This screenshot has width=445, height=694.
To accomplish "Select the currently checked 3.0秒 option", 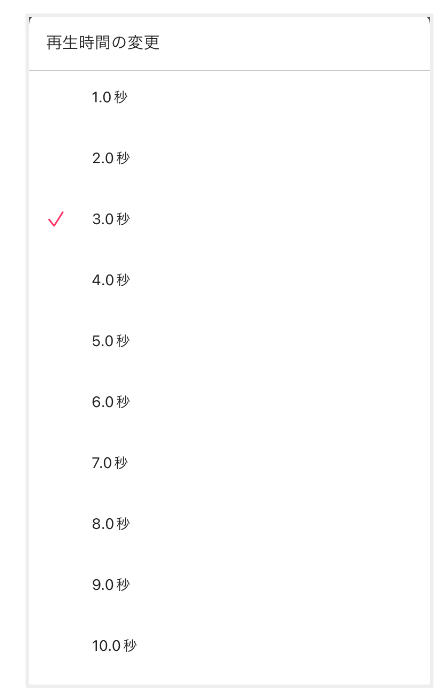I will pos(229,219).
